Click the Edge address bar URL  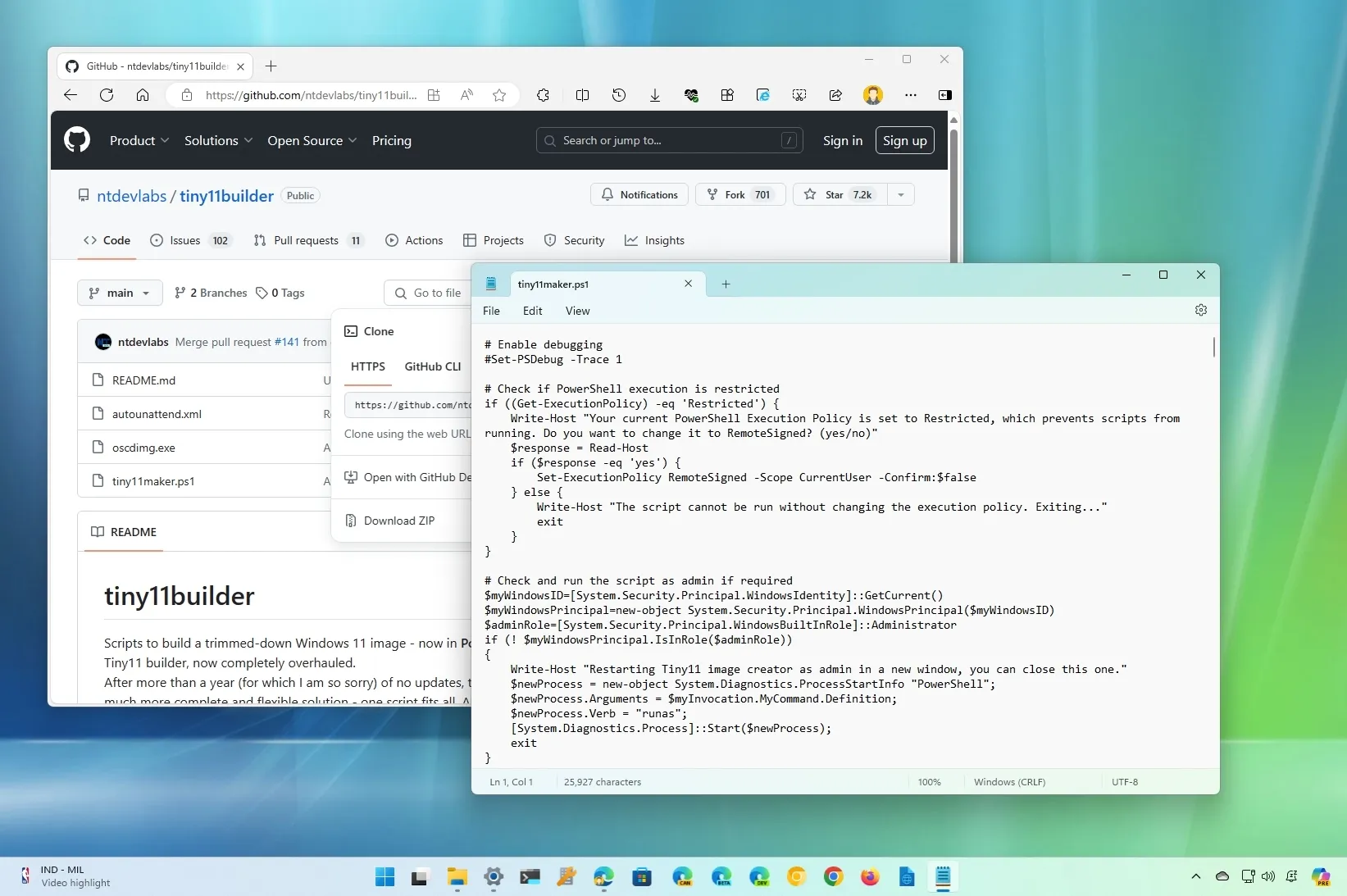311,95
